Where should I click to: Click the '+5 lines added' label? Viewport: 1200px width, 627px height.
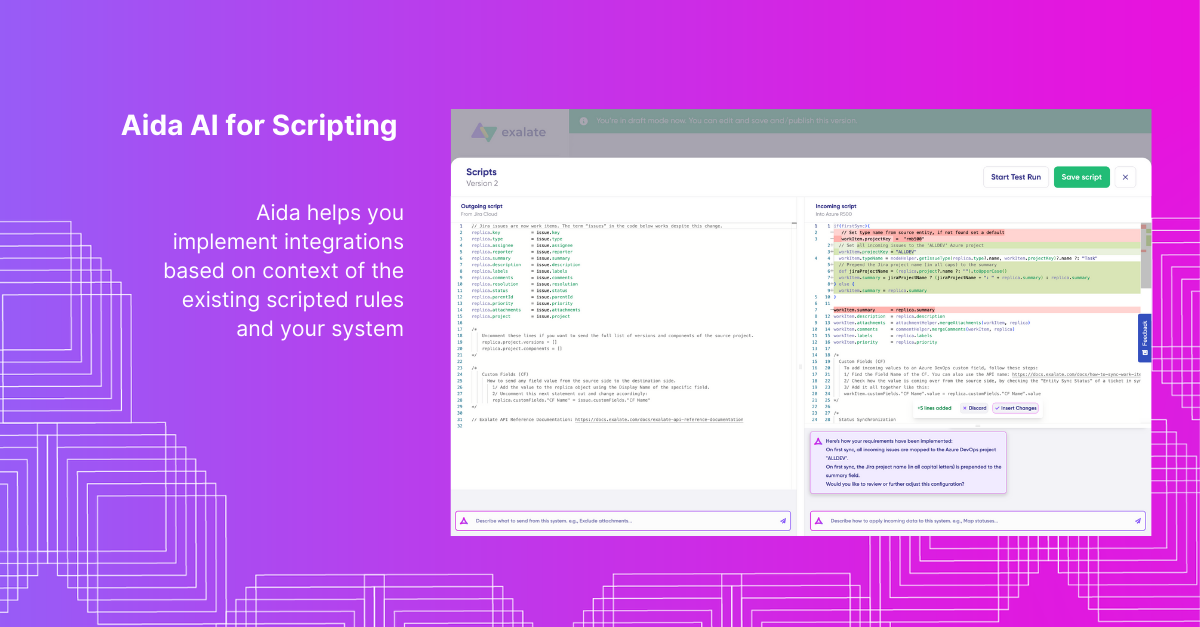tap(934, 408)
